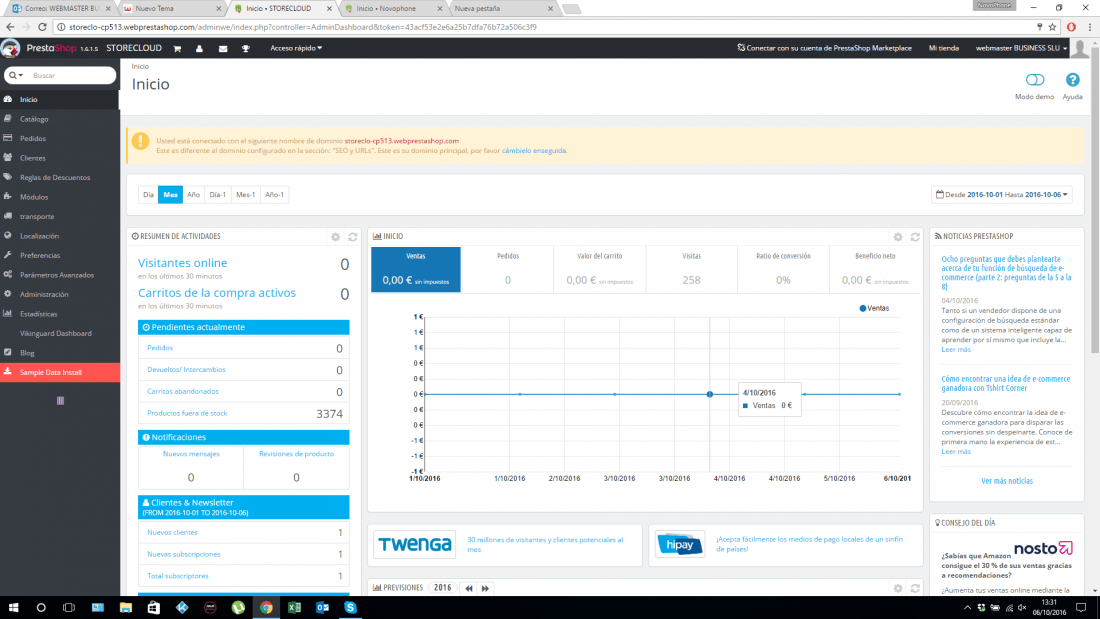Screen dimensions: 1100x619
Task: Open Chrome menu three-dots icon
Action: [1089, 27]
